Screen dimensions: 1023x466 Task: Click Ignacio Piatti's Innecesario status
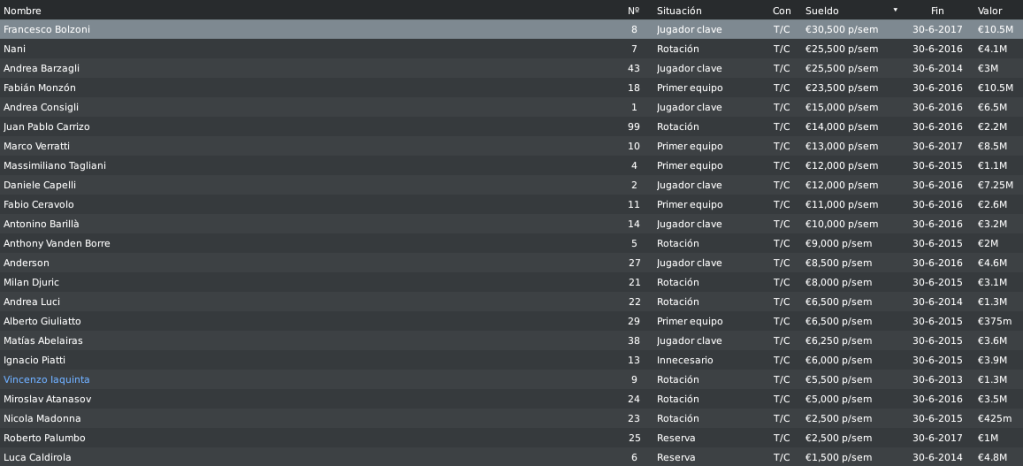tap(685, 360)
